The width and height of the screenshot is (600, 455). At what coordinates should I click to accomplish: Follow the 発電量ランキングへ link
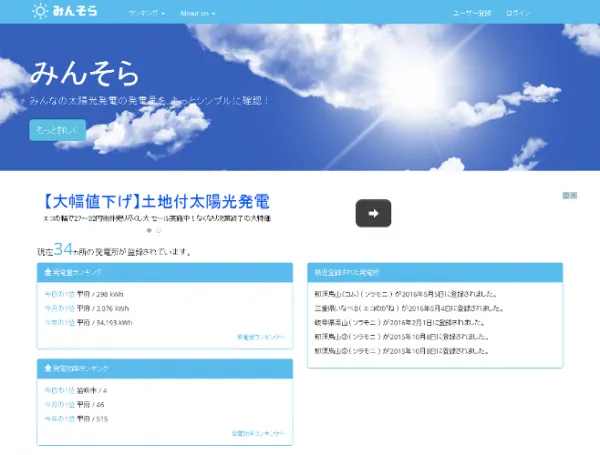(x=261, y=337)
